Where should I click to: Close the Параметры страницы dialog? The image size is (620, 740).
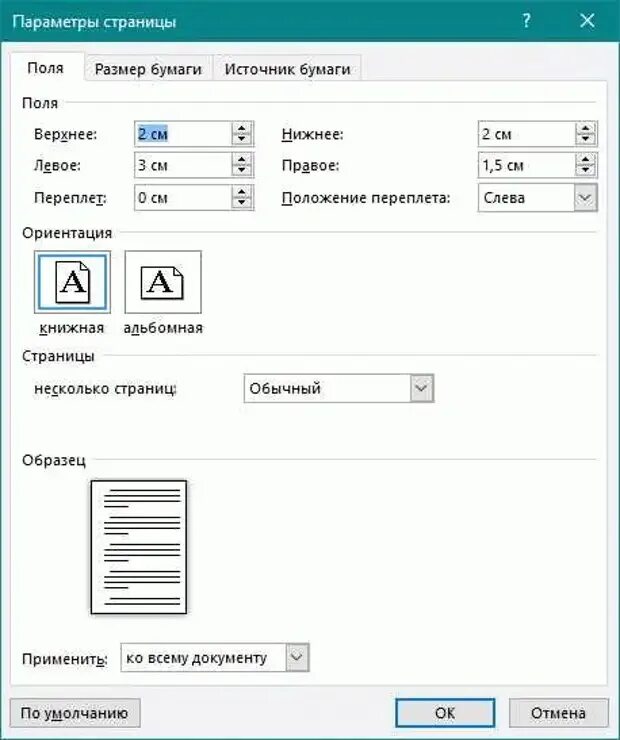[587, 21]
